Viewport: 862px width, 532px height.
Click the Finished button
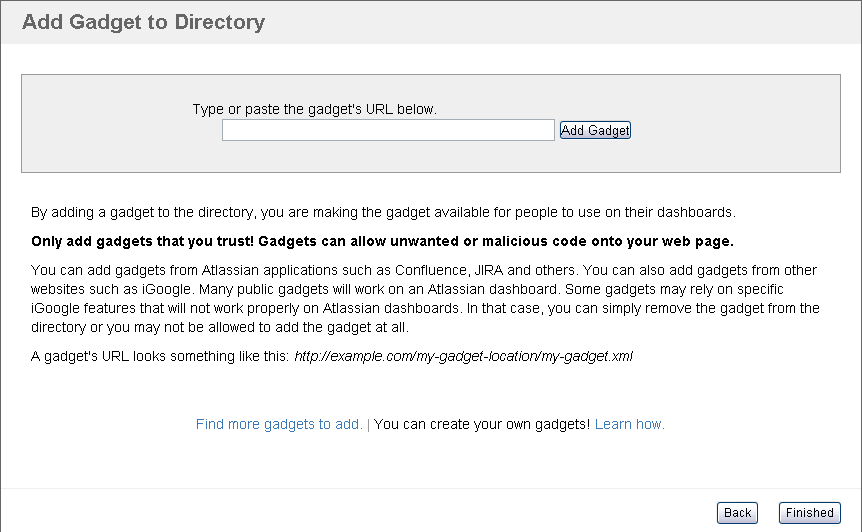click(x=809, y=513)
